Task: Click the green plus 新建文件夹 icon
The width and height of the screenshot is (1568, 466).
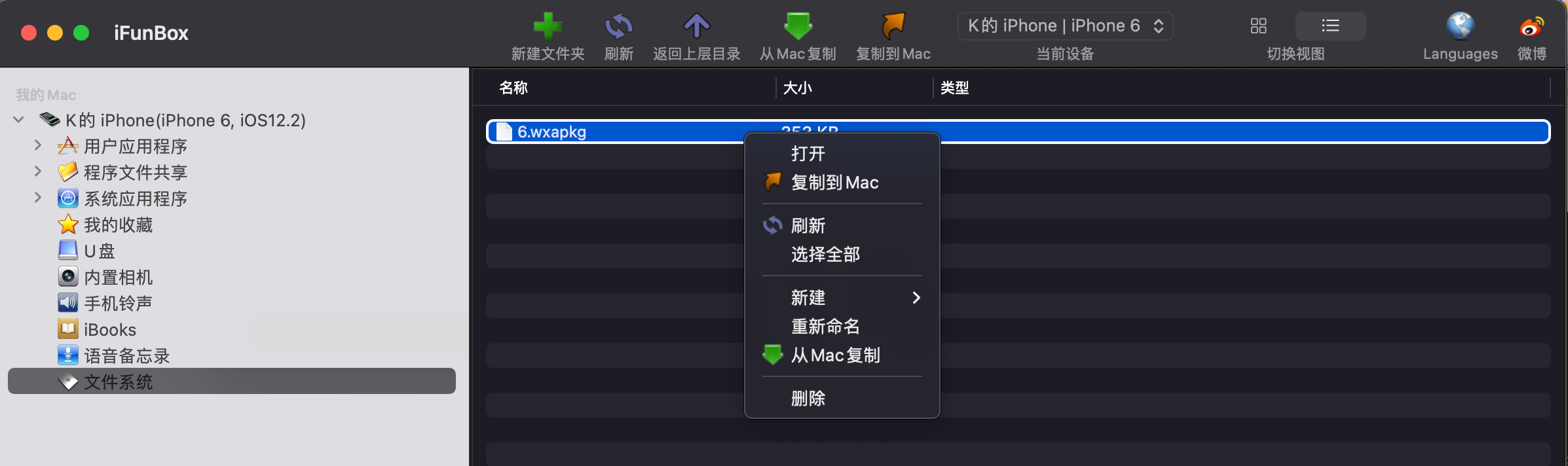Action: coord(548,26)
